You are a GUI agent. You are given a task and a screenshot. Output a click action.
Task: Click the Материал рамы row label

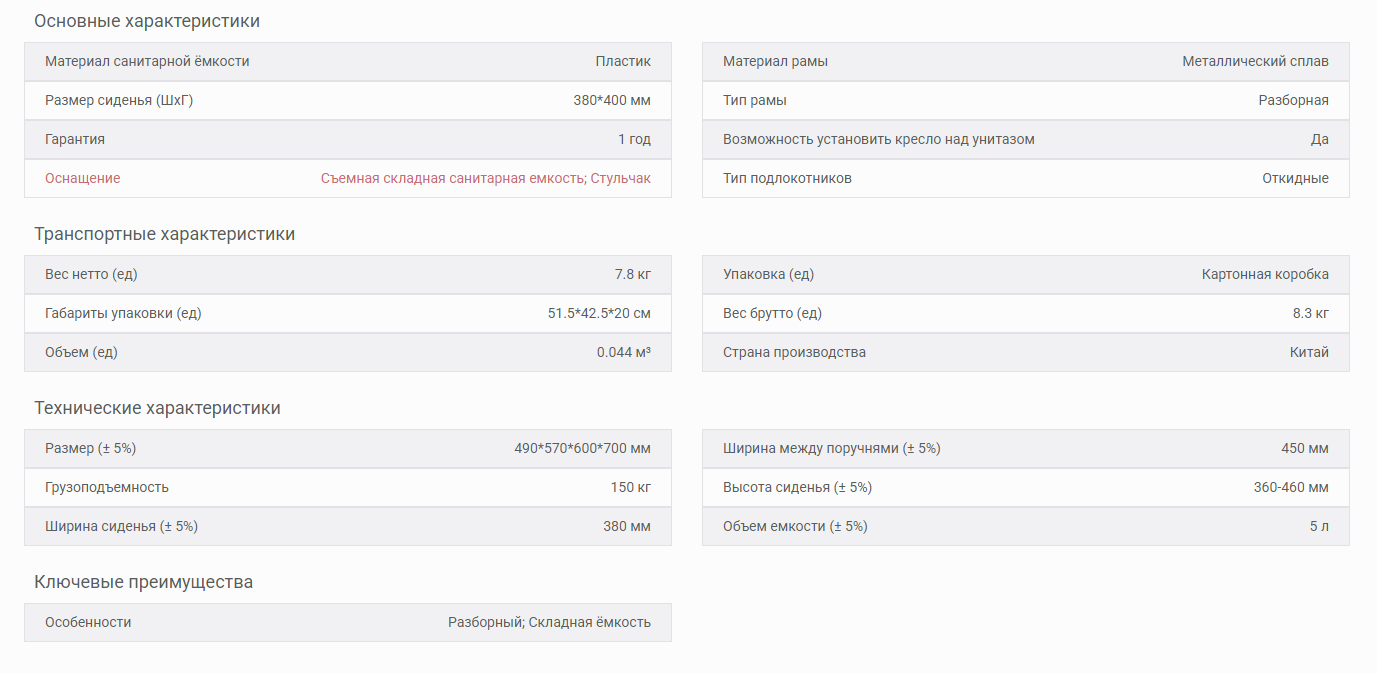tap(775, 61)
